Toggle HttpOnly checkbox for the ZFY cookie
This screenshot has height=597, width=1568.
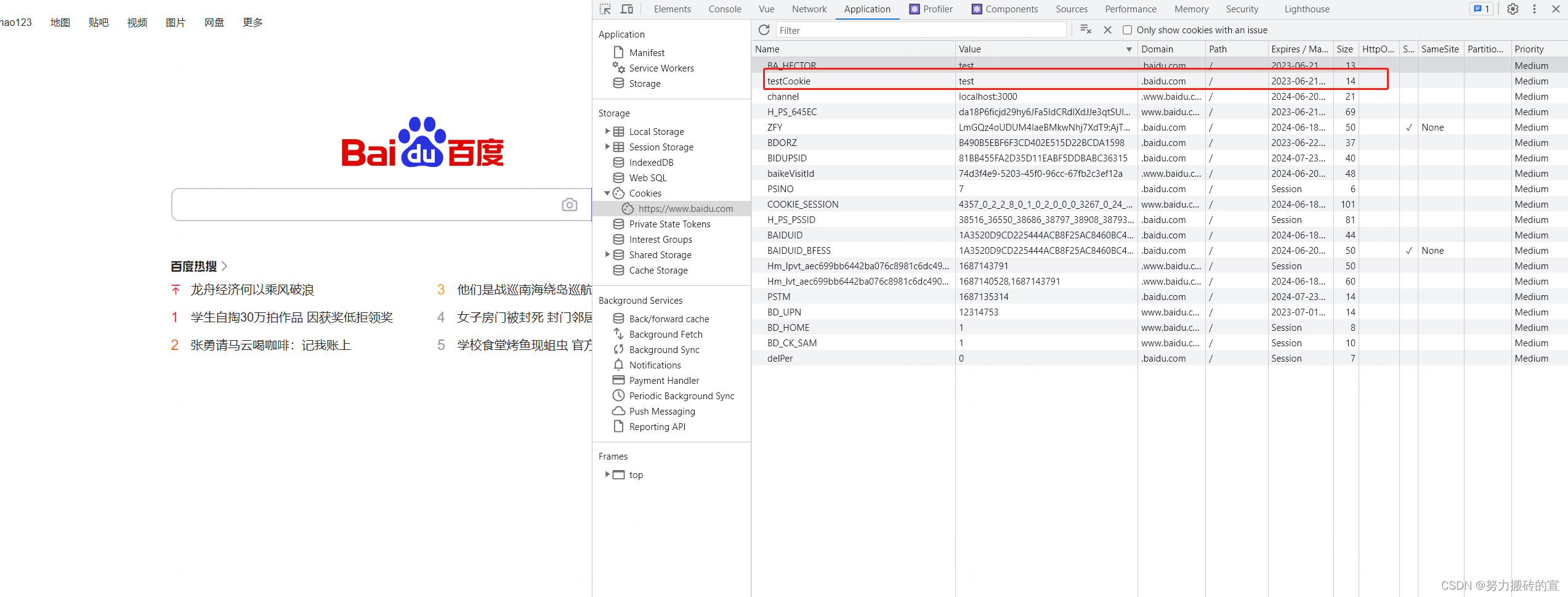(x=1379, y=127)
